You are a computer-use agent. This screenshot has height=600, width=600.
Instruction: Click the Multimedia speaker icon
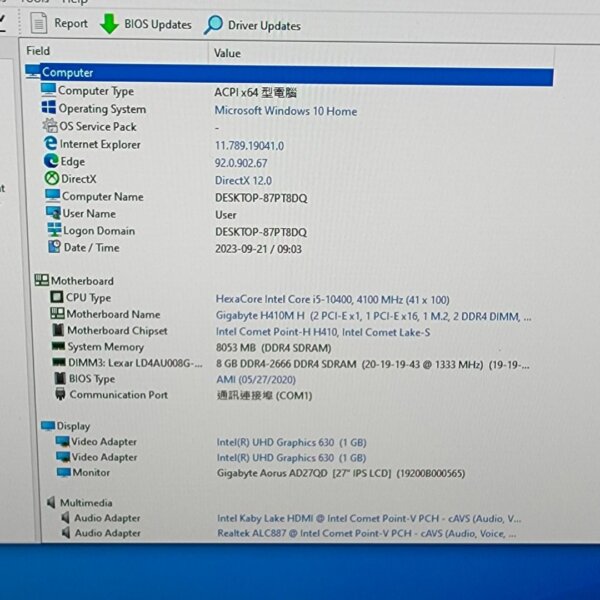pyautogui.click(x=51, y=502)
